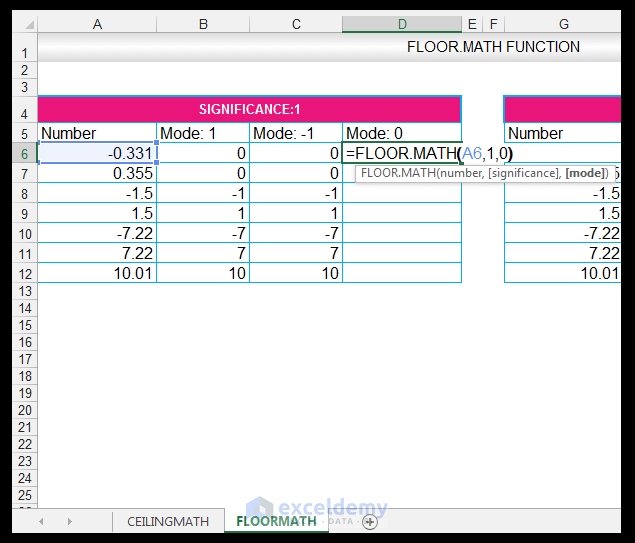Click cell B8 showing -1
Viewport: 635px width, 543px height.
(x=203, y=193)
